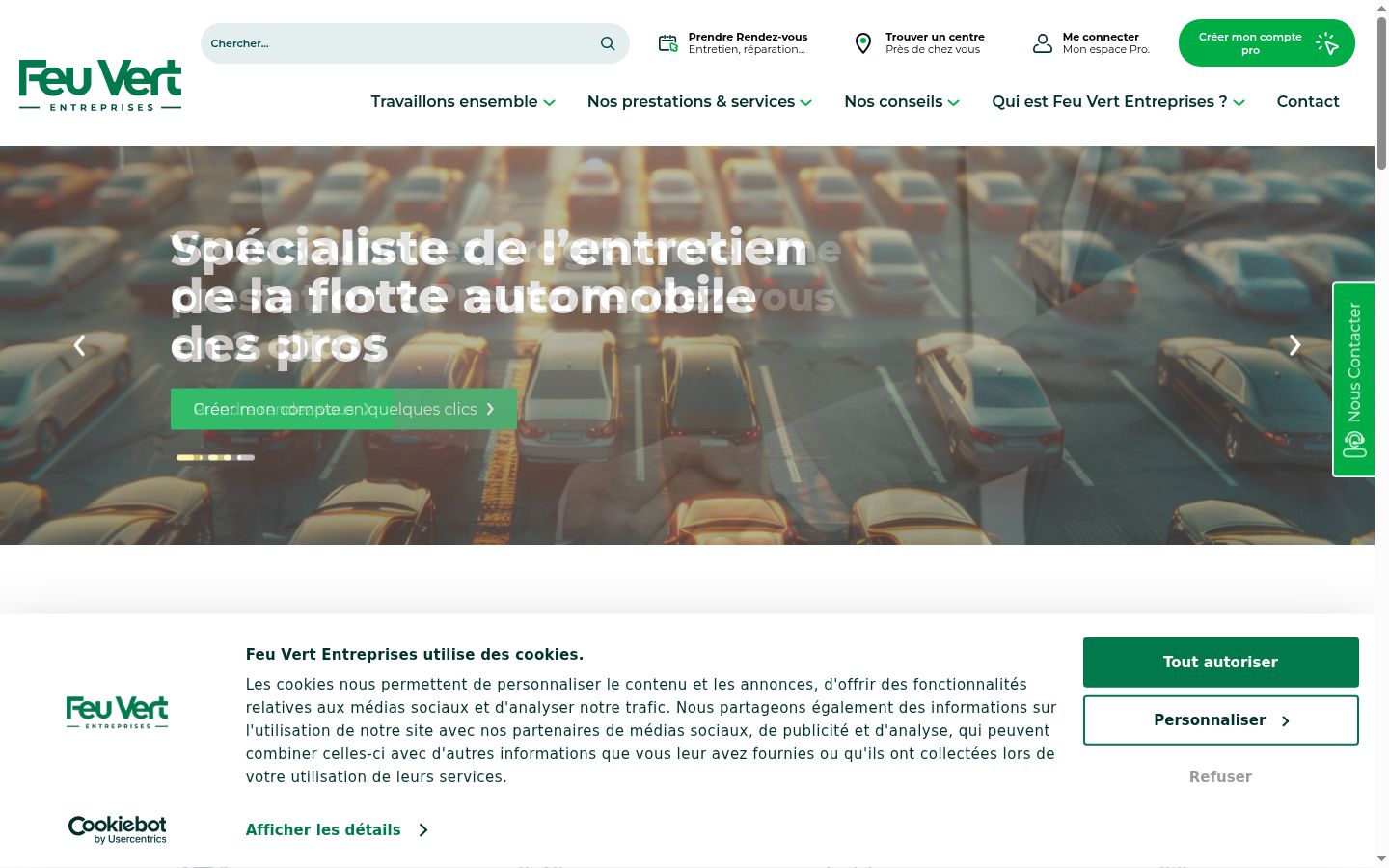Open the Nous Contacter side tab
The height and width of the screenshot is (868, 1389).
click(1353, 379)
